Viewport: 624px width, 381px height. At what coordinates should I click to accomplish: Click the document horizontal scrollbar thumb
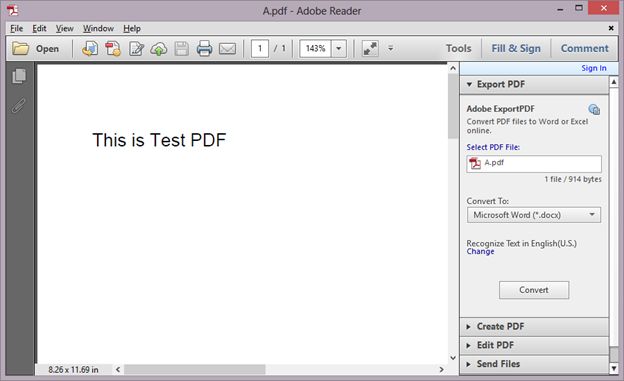(195, 369)
